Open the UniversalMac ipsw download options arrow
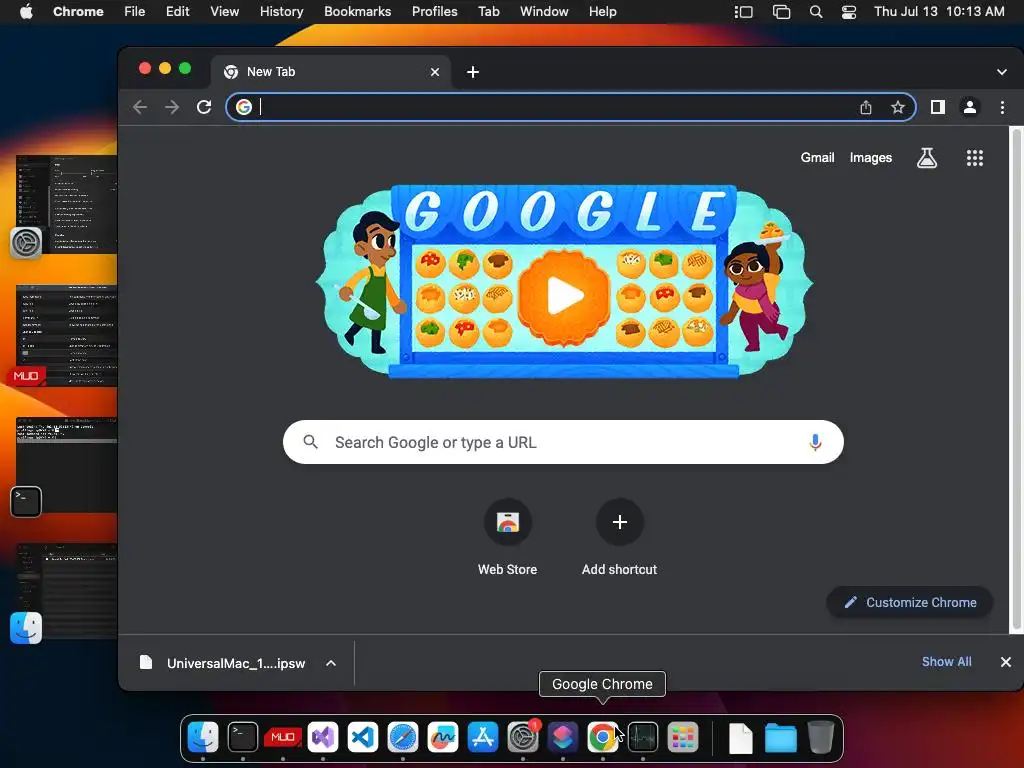 [331, 663]
